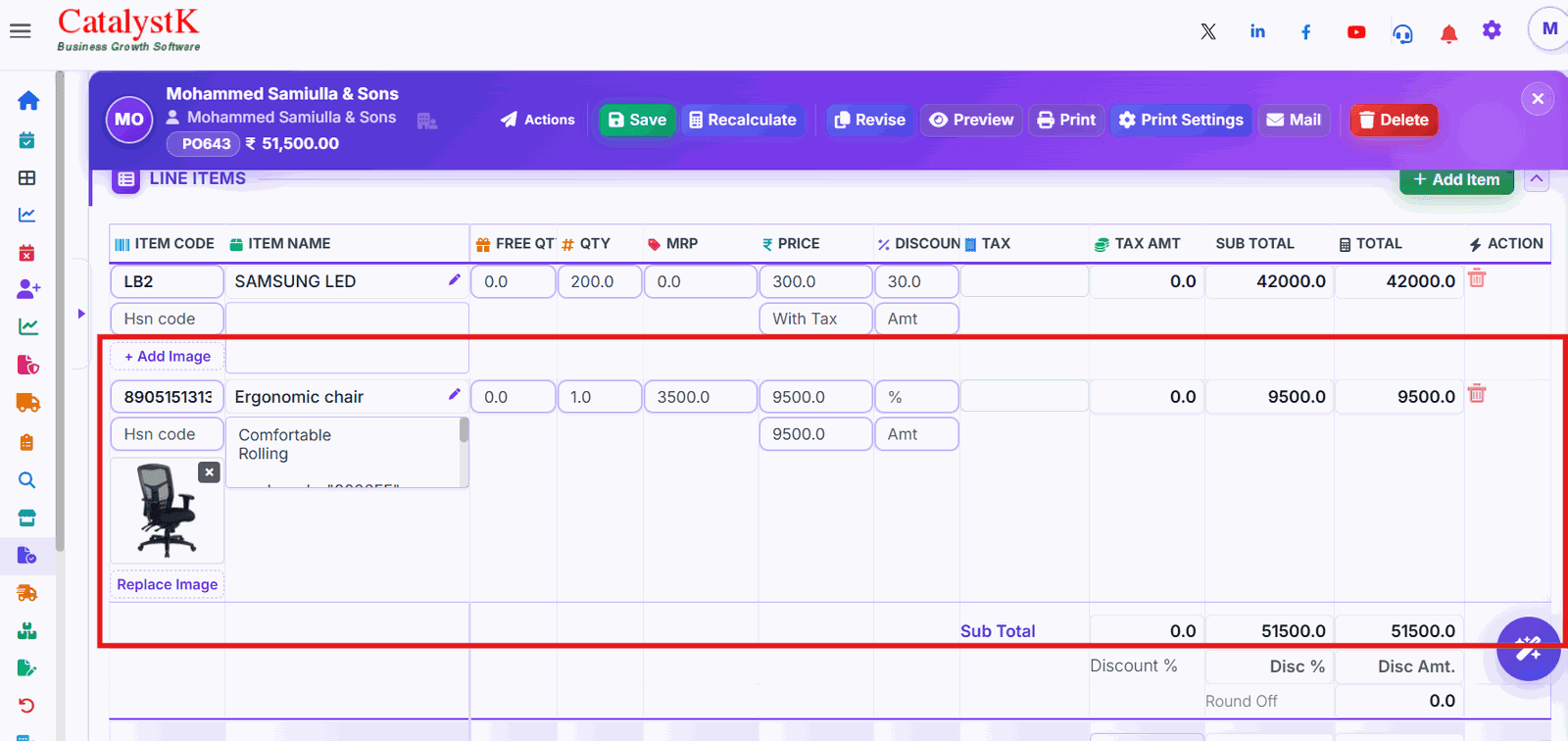This screenshot has width=1568, height=741.
Task: Delete the Ergonomic chair line item
Action: point(1477,394)
